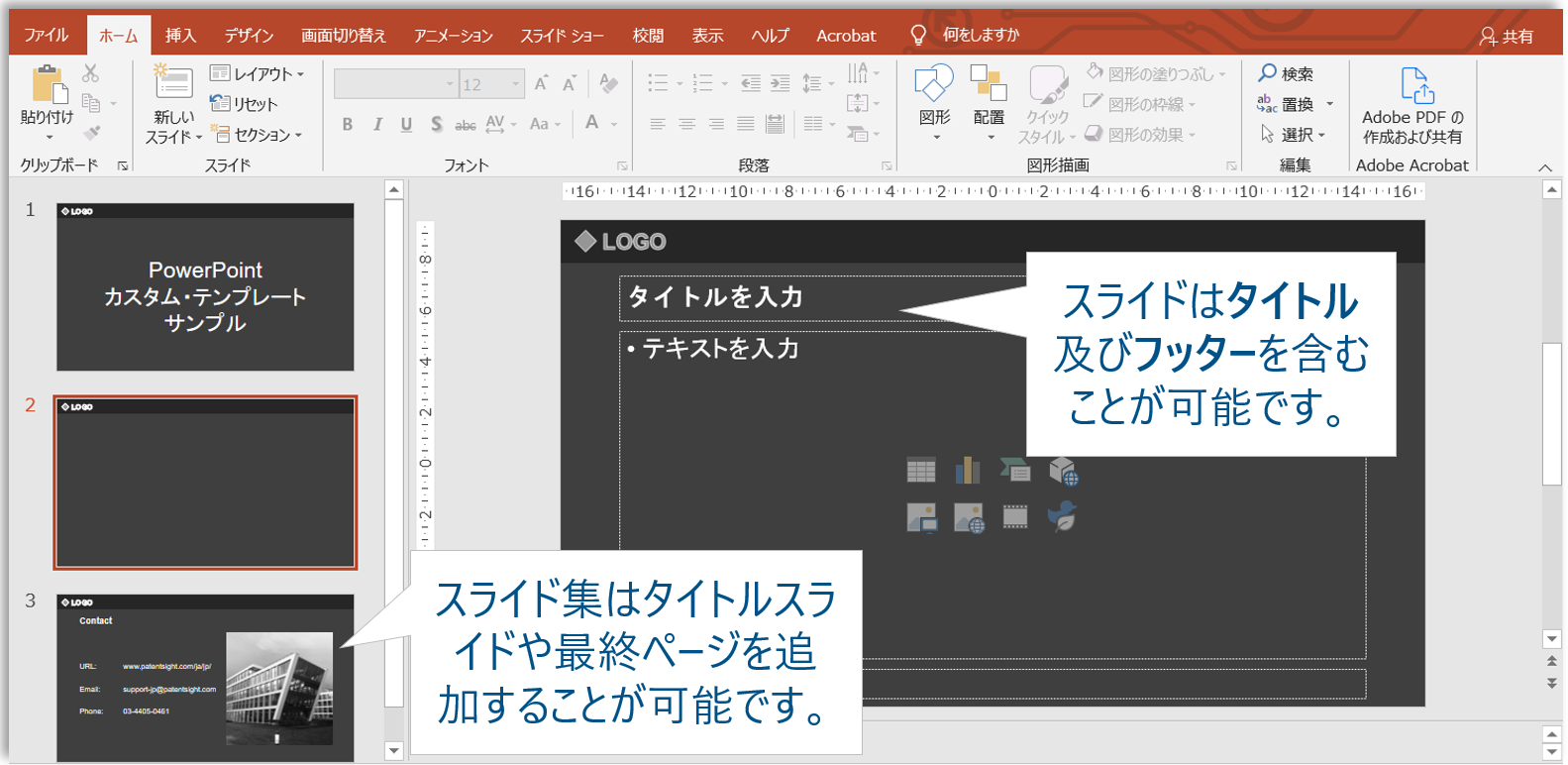The image size is (1568, 765).
Task: Open the Shape Fill (図形の塗りつぶし) dropdown
Action: click(1156, 73)
